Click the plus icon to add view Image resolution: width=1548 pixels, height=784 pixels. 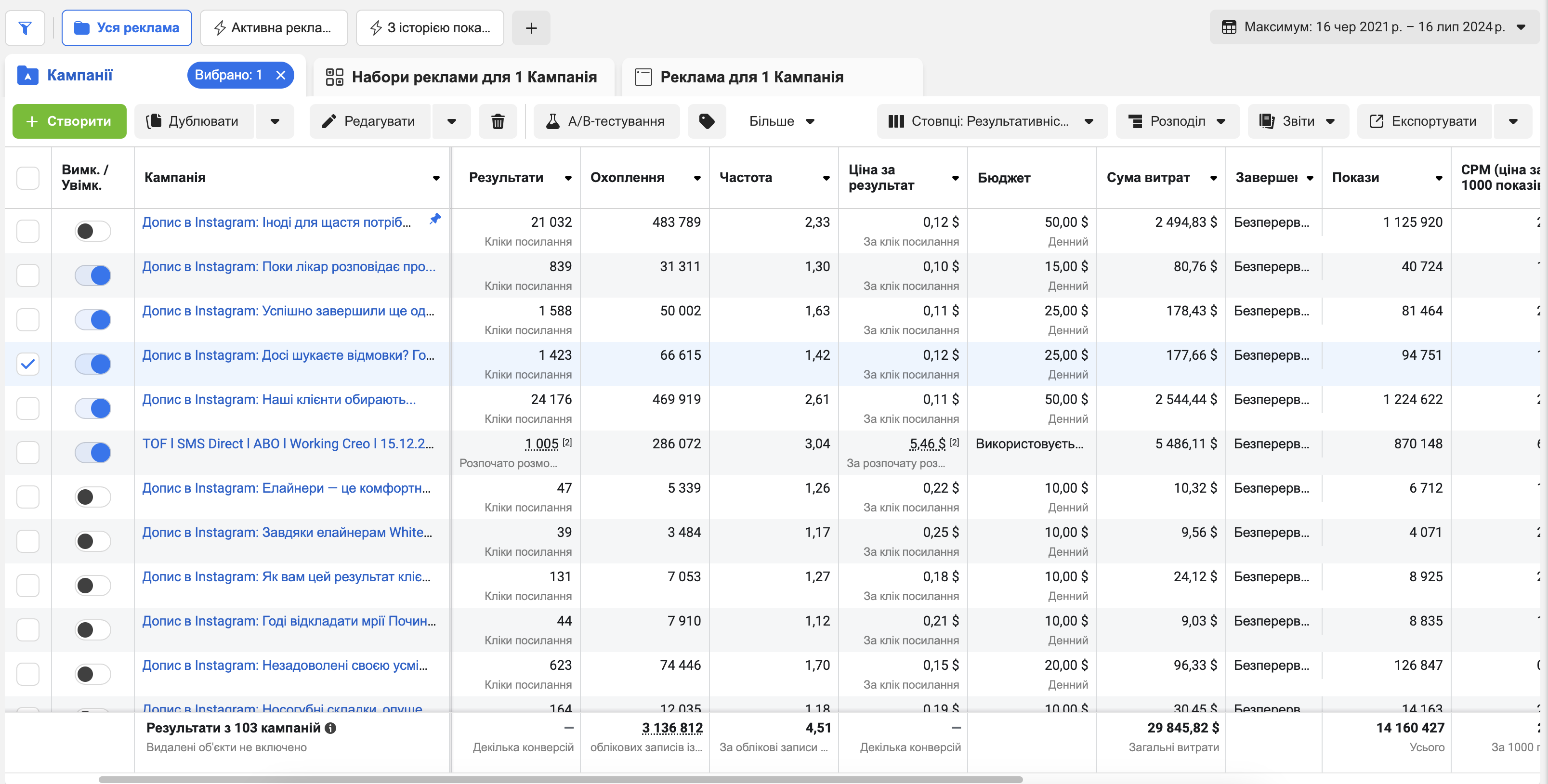[x=531, y=27]
